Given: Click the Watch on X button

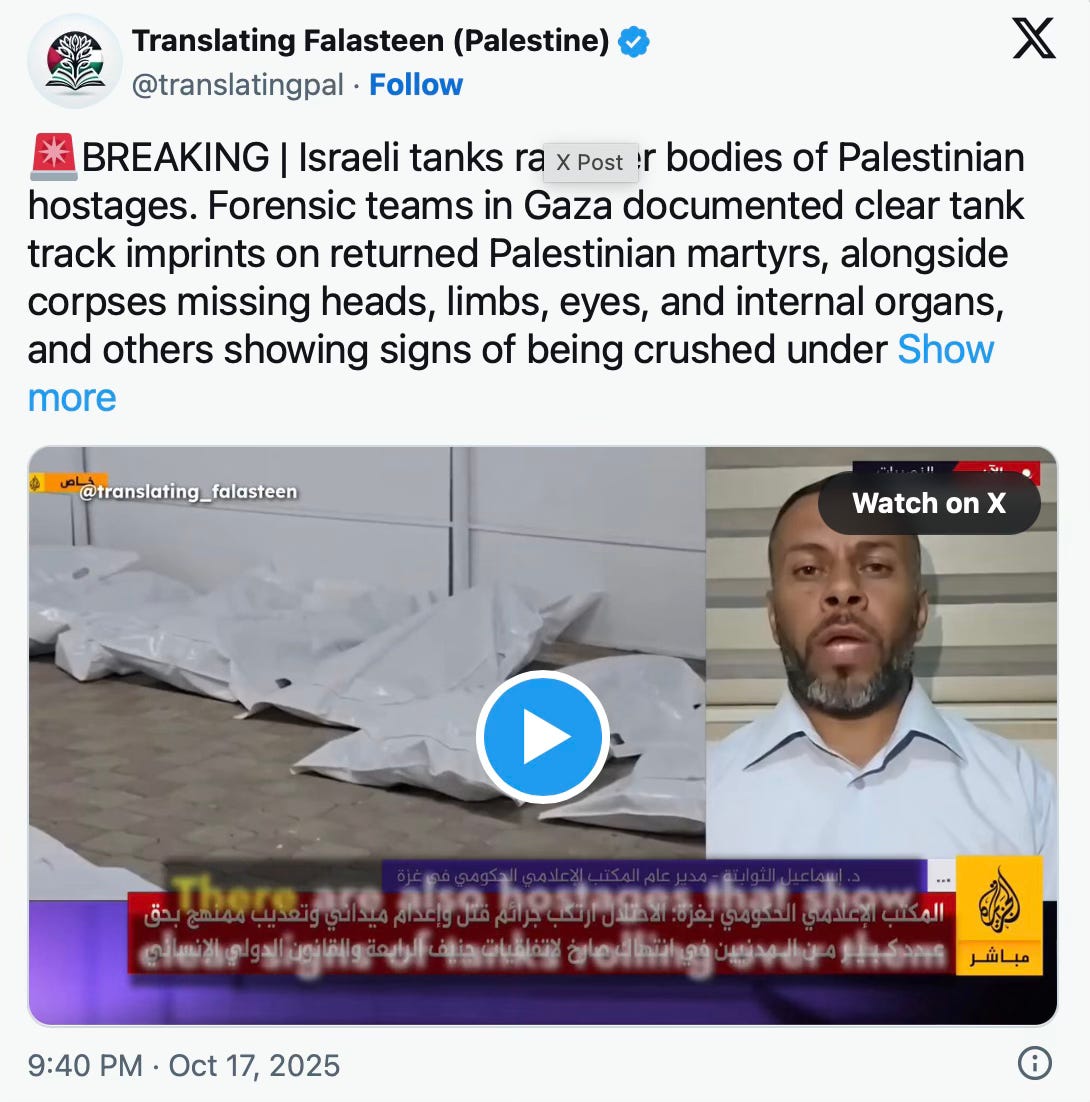Looking at the screenshot, I should 928,503.
